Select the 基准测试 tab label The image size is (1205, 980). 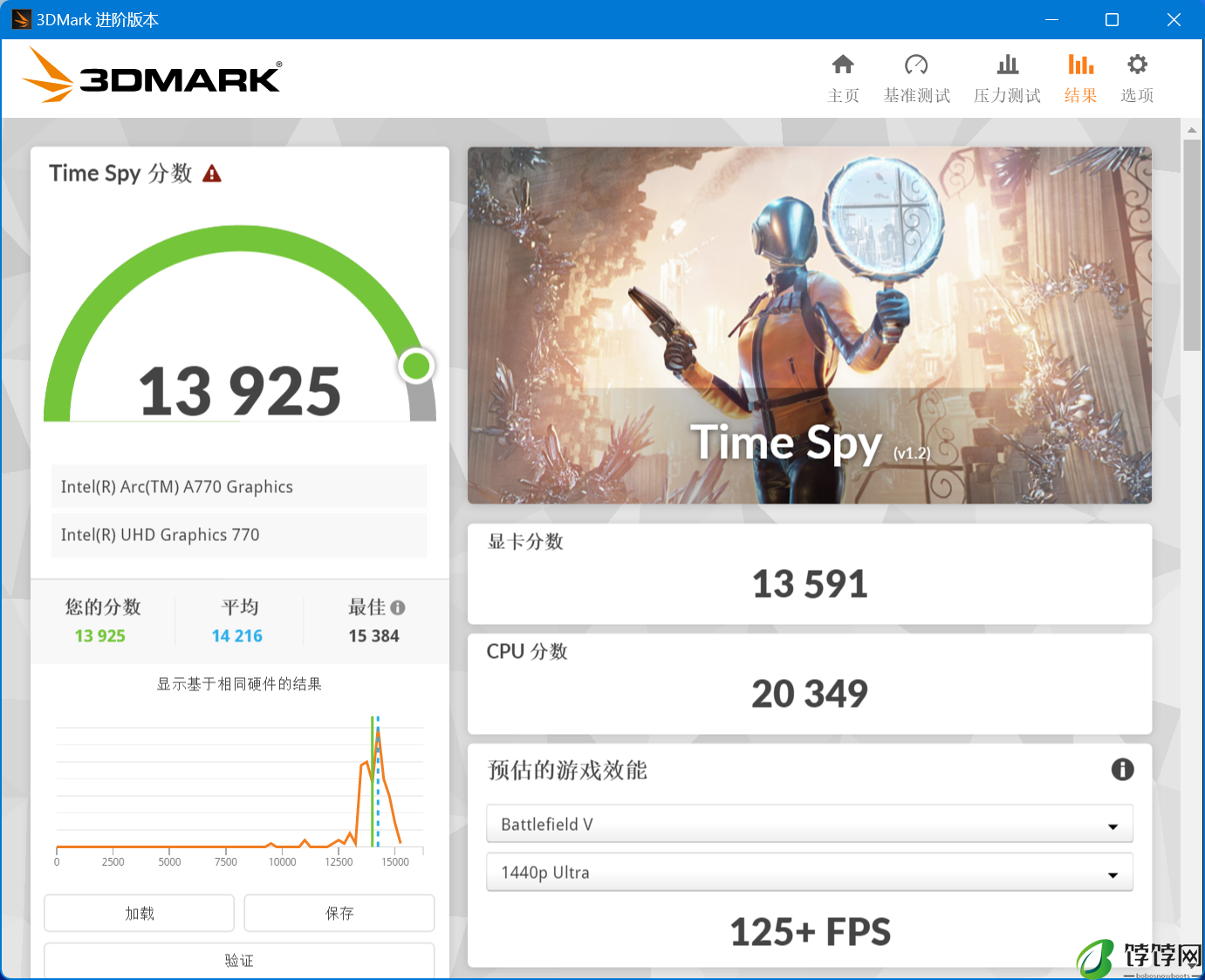[916, 95]
